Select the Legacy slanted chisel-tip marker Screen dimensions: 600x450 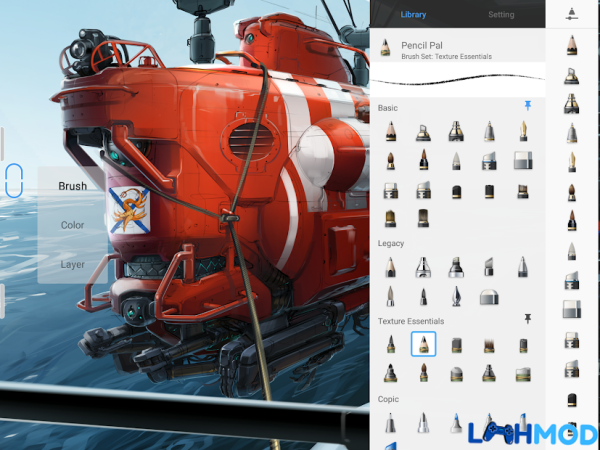pyautogui.click(x=489, y=267)
